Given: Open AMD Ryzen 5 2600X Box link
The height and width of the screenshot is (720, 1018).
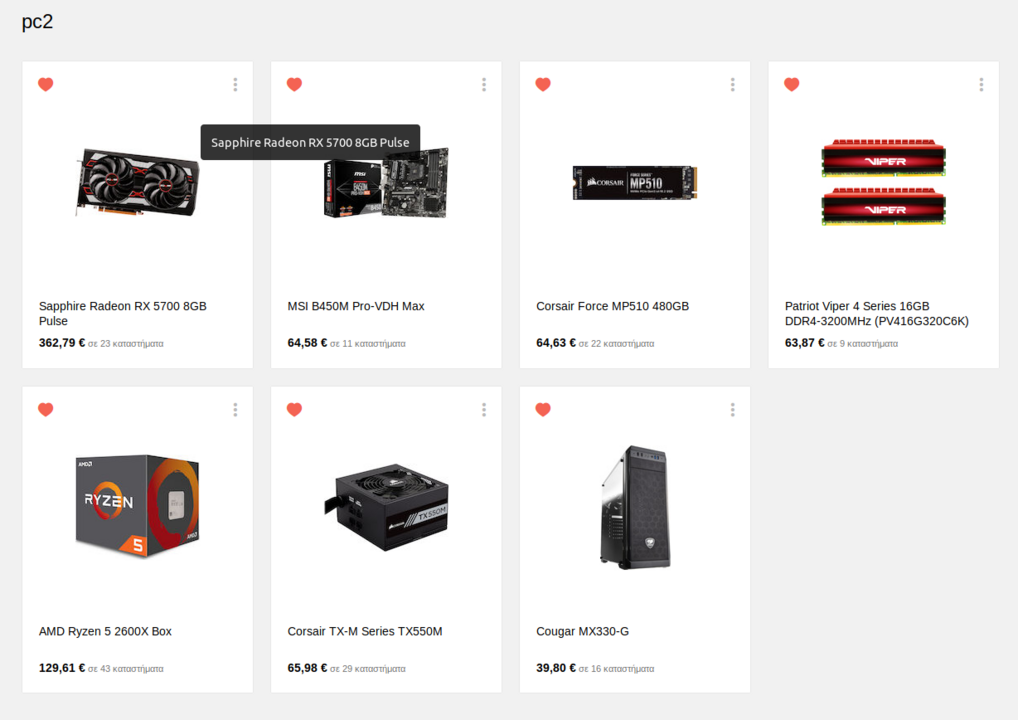Looking at the screenshot, I should pos(105,631).
